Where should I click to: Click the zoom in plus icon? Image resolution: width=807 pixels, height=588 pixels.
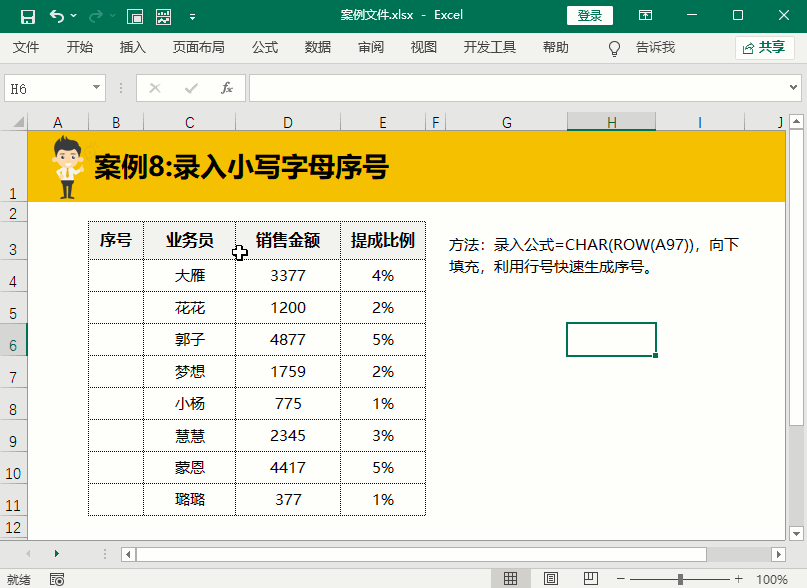pos(740,579)
